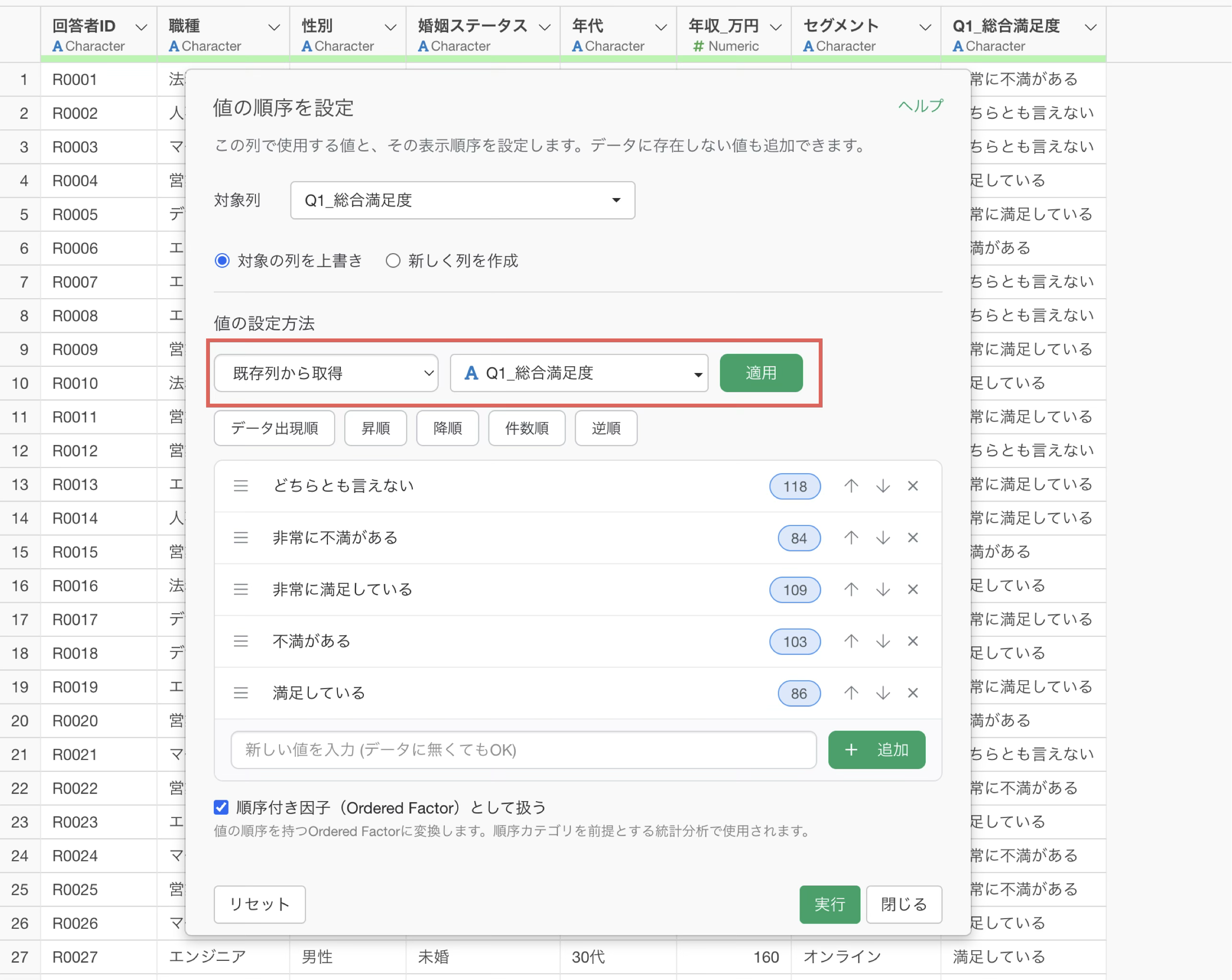Open the 回答者ID column menu

coord(140,27)
